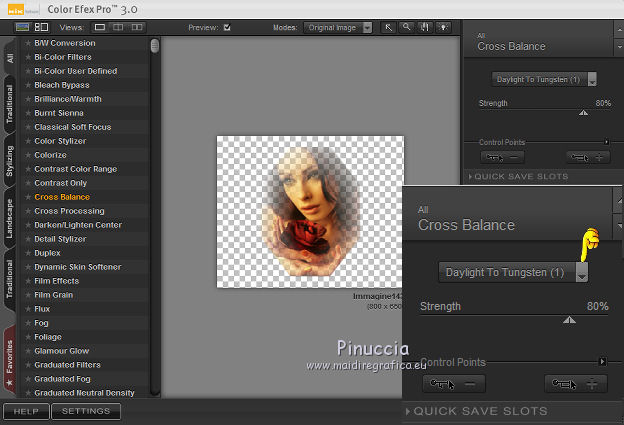624x425 pixels.
Task: Click Strength slider handle in enlarged callout
Action: tap(569, 320)
